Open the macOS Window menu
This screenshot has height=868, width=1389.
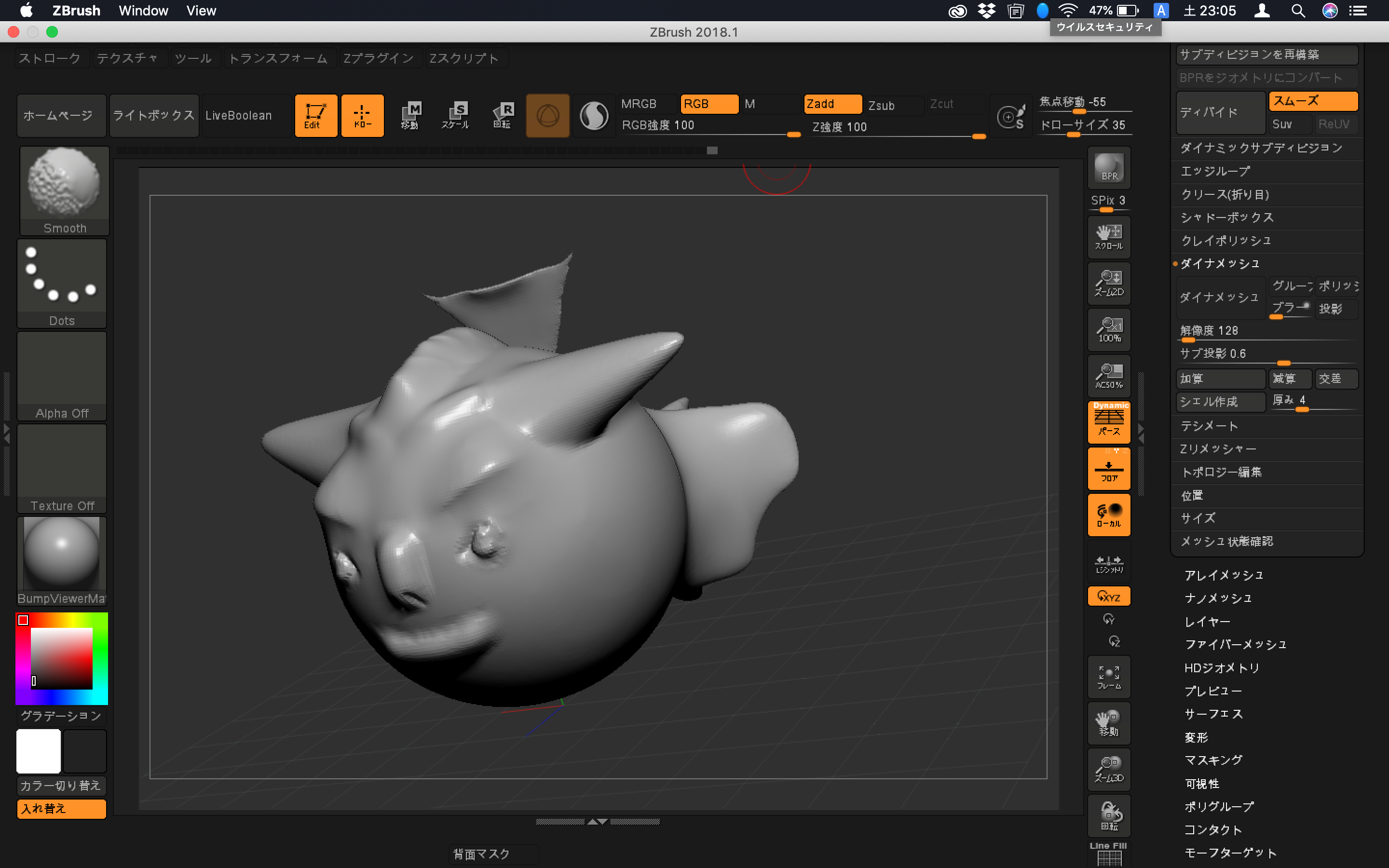143,10
